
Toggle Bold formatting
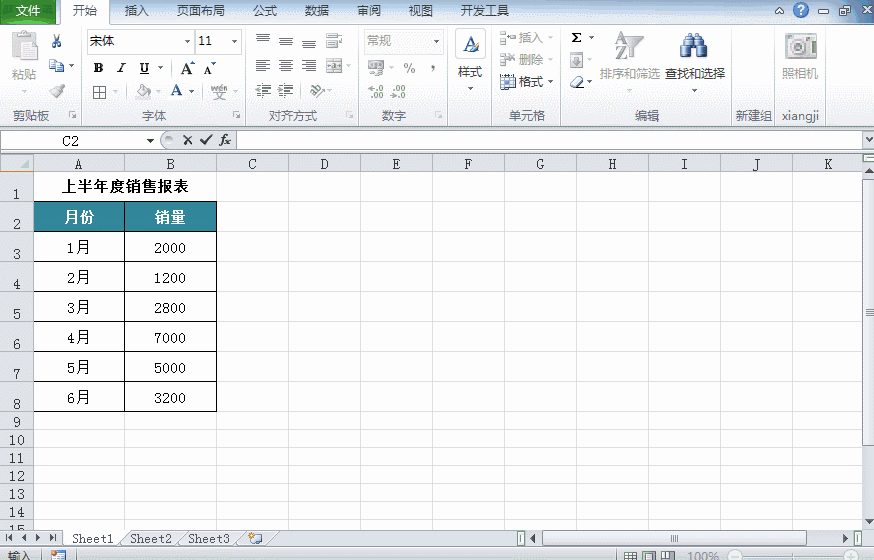(98, 68)
